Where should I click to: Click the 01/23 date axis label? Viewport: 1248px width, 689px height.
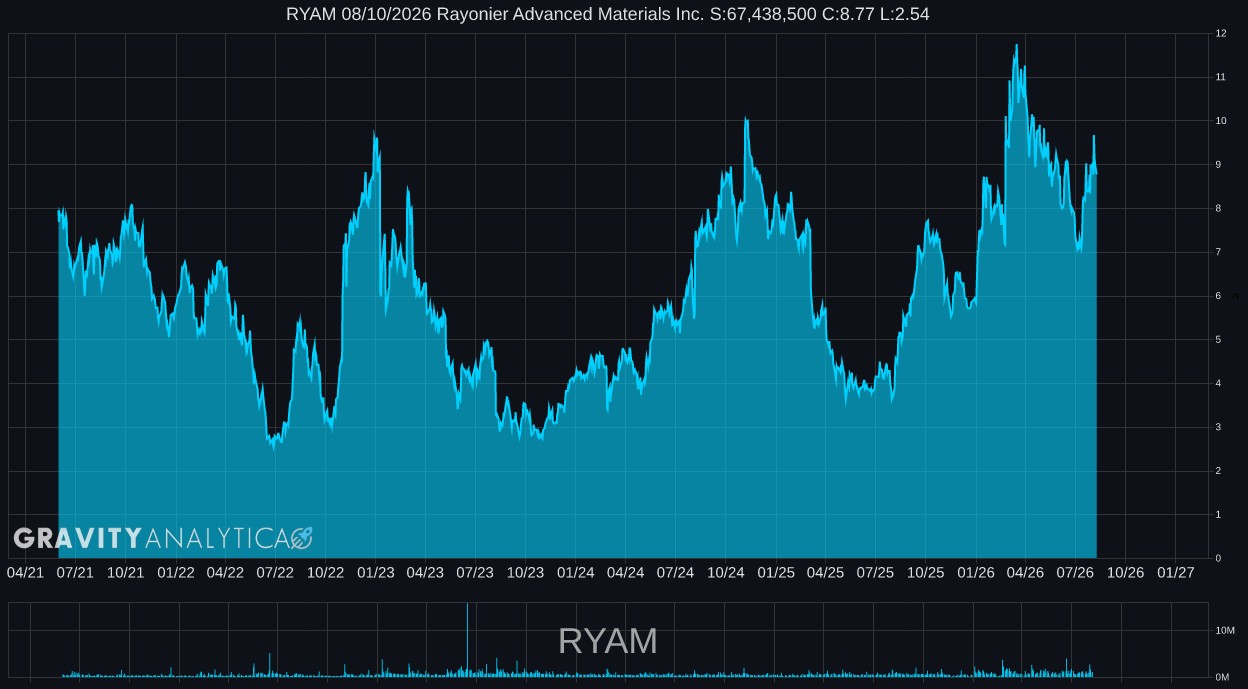coord(375,573)
